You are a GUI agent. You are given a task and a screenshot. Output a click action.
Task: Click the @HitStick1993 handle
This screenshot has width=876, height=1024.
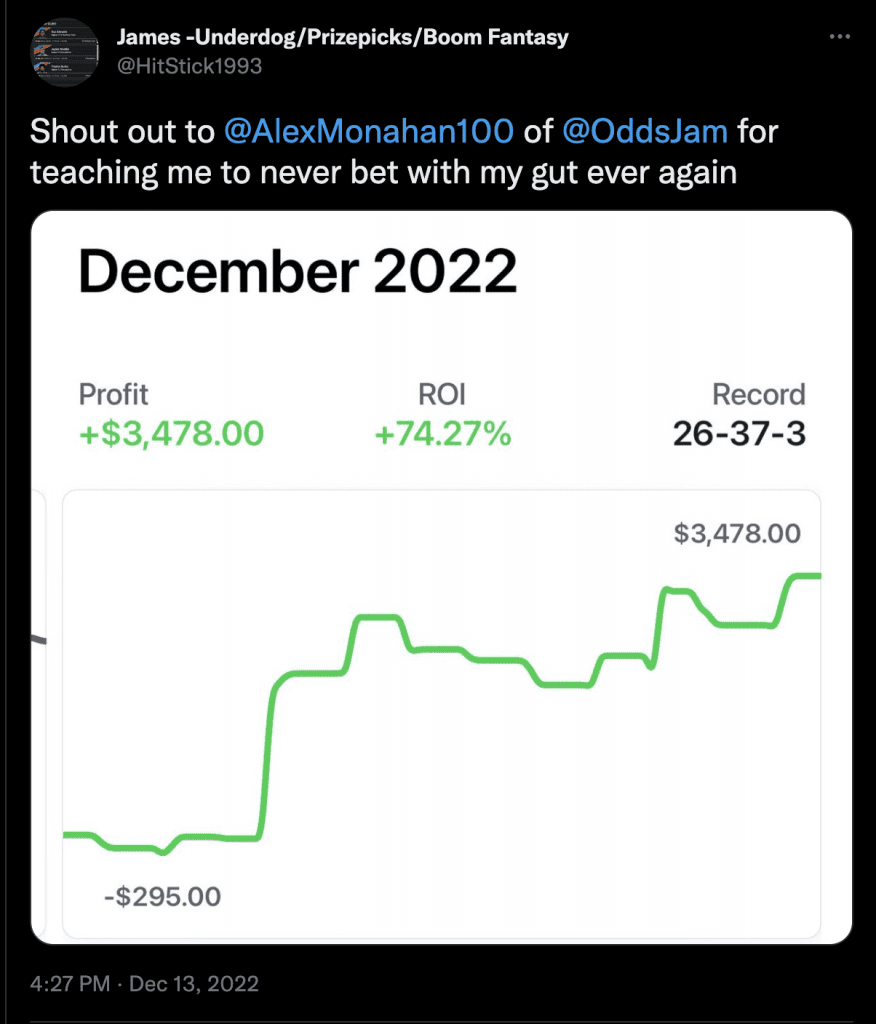click(x=189, y=66)
